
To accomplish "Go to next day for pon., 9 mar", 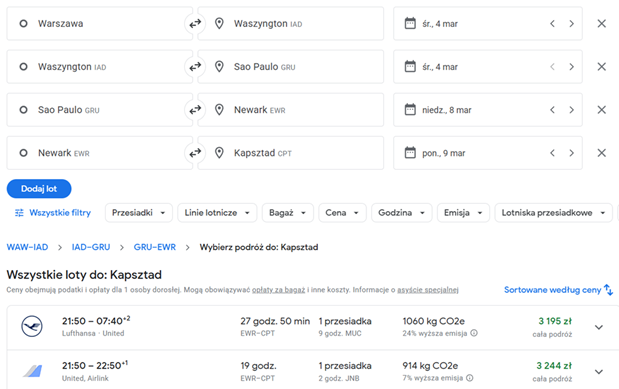I will [x=571, y=153].
